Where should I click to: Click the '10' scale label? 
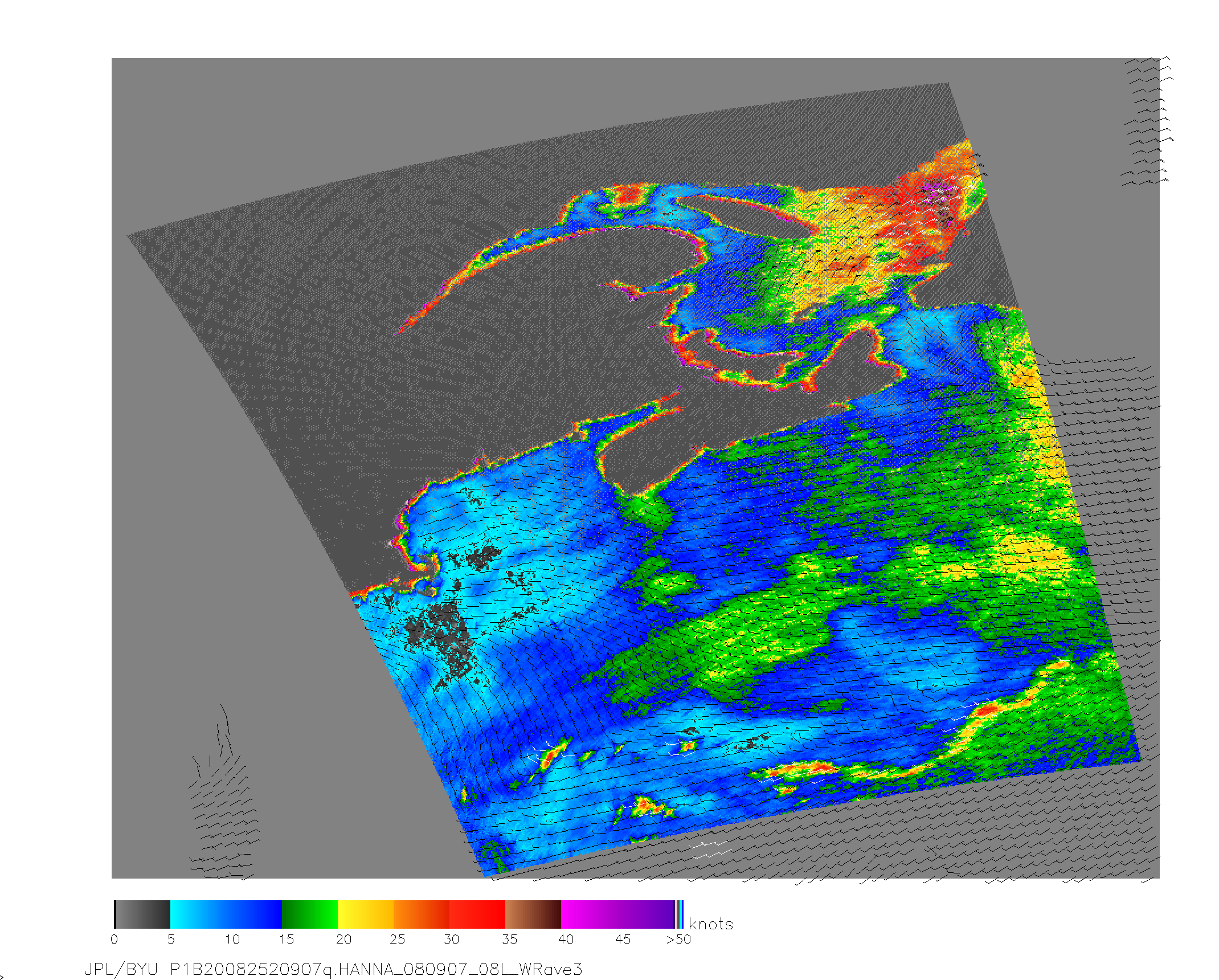pos(232,940)
